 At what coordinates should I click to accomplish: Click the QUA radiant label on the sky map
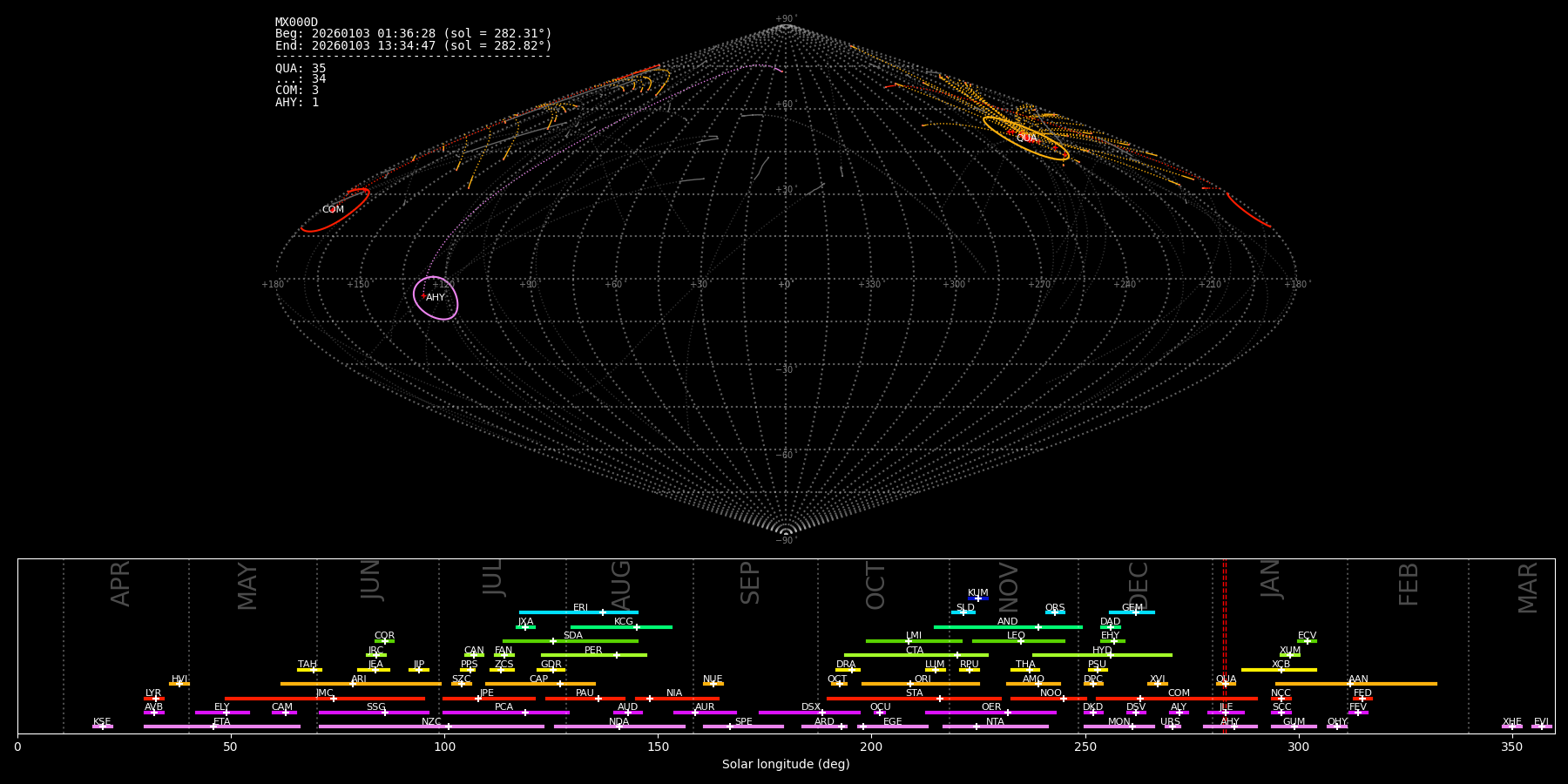click(x=1026, y=139)
